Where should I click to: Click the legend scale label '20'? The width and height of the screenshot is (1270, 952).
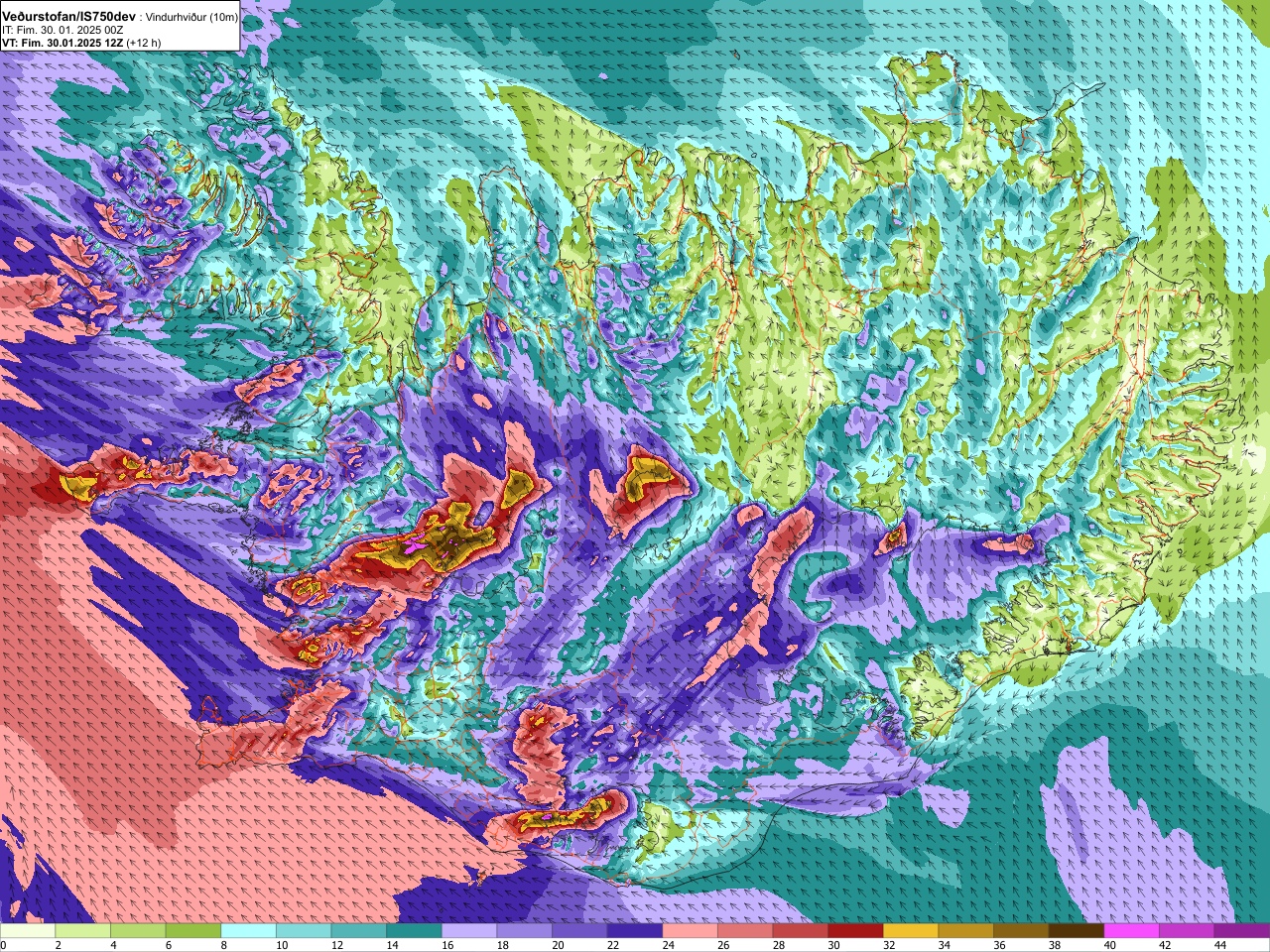click(559, 945)
